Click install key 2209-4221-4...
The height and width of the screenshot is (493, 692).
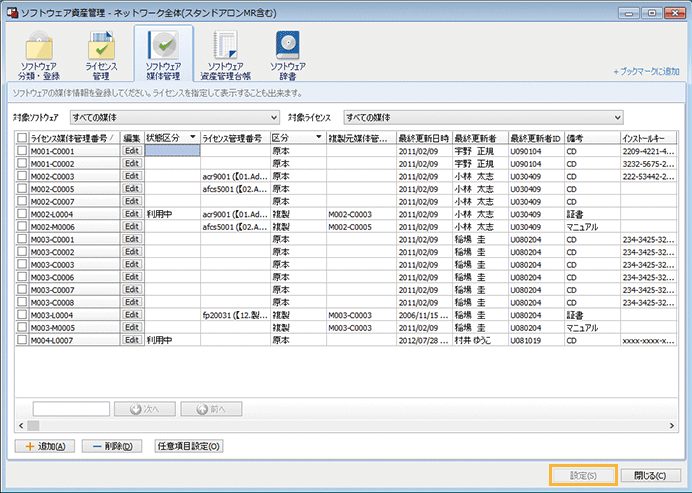tap(648, 151)
